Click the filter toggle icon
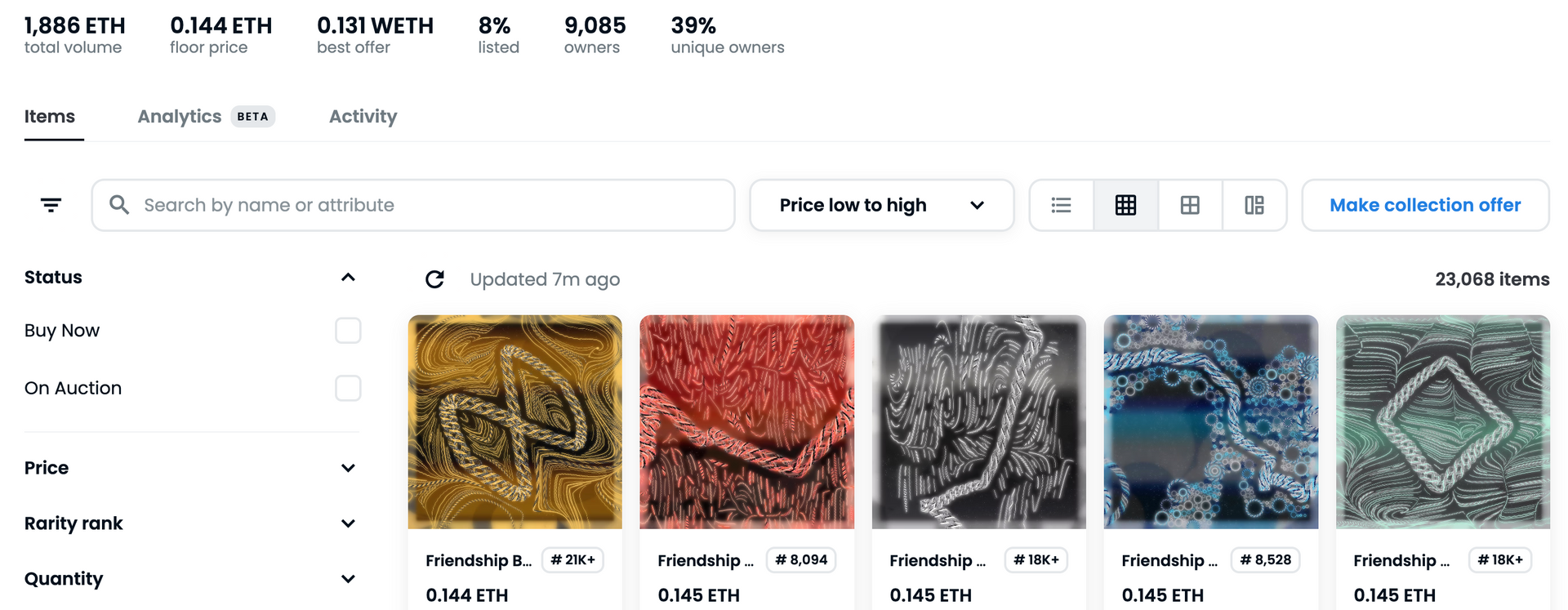Screen dimensions: 1568x610 click(51, 205)
